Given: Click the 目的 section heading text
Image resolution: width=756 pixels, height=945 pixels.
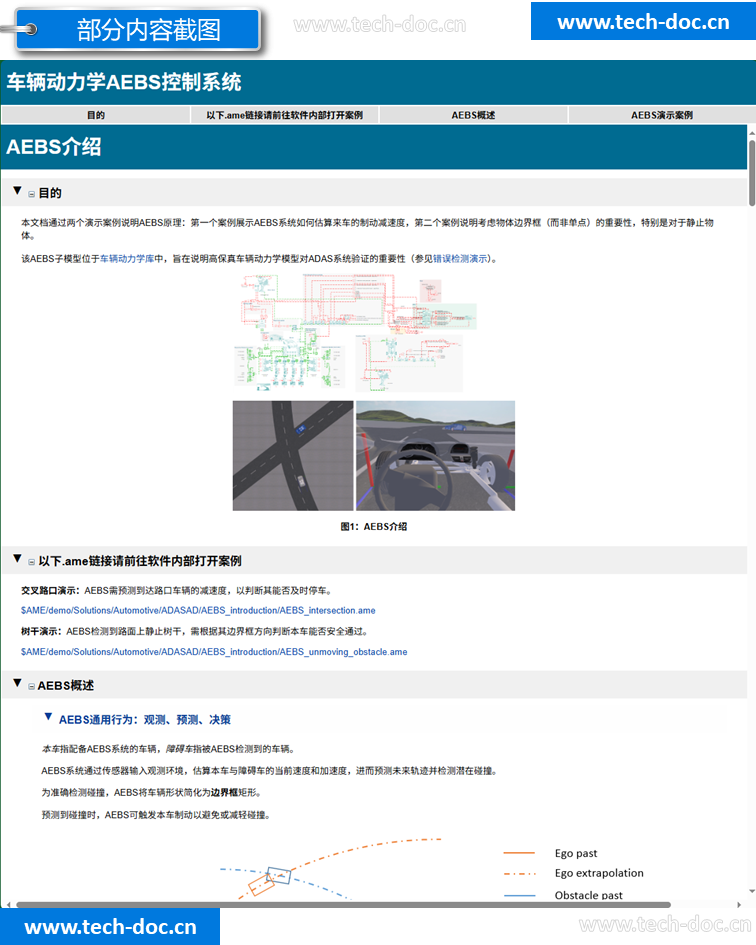Looking at the screenshot, I should (x=50, y=193).
